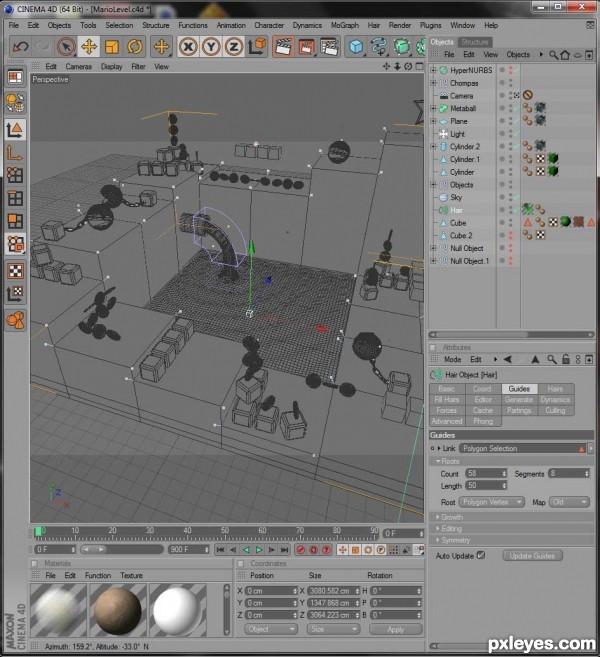Click the record keyframe button
The height and width of the screenshot is (657, 600).
point(300,550)
